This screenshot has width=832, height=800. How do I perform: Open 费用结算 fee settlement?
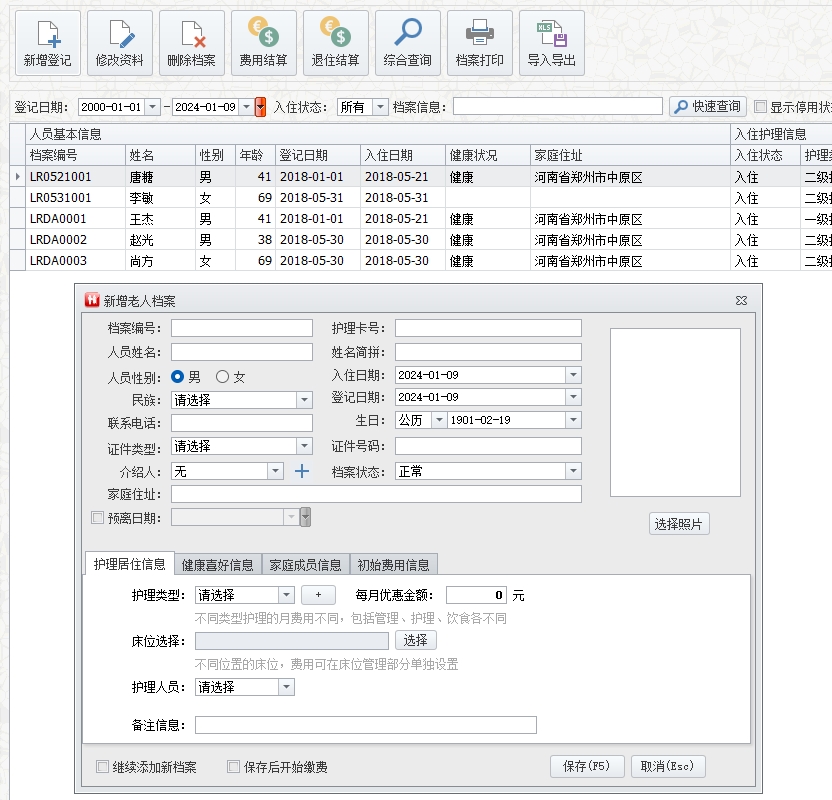pos(263,43)
